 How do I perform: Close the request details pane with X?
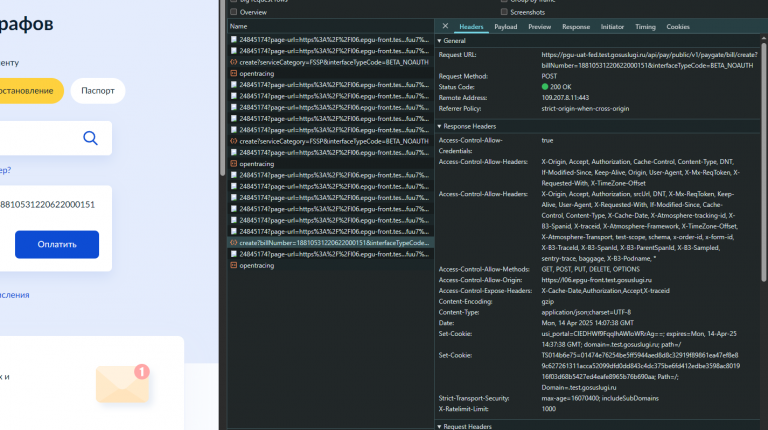[445, 26]
